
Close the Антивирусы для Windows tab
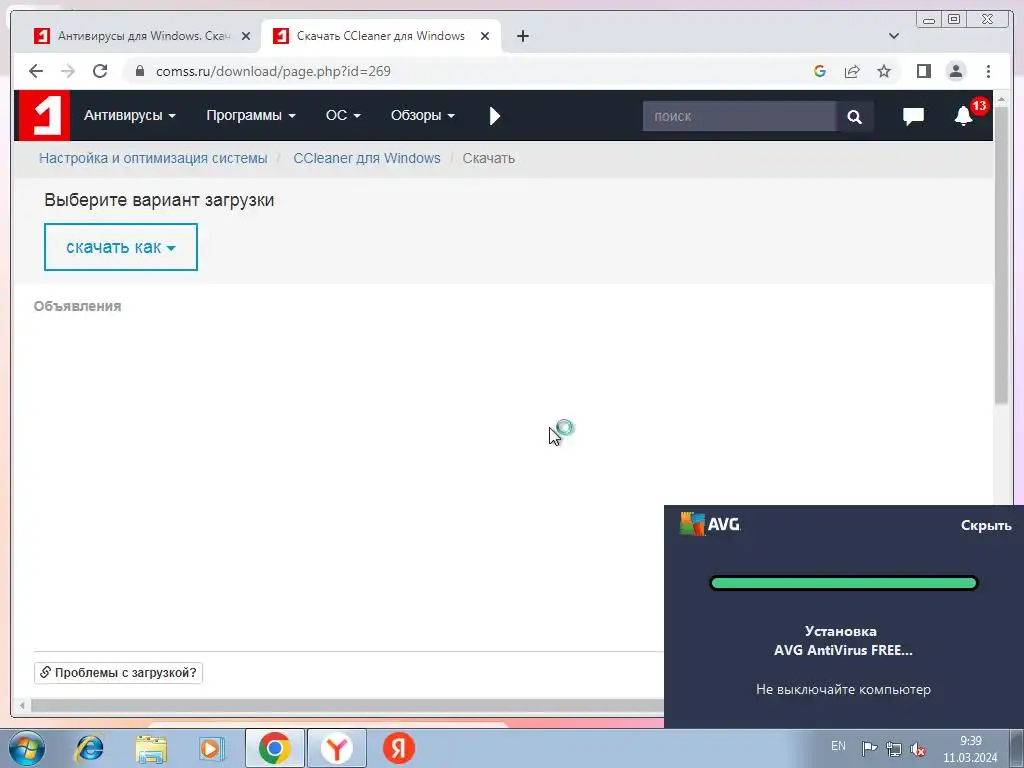point(246,36)
